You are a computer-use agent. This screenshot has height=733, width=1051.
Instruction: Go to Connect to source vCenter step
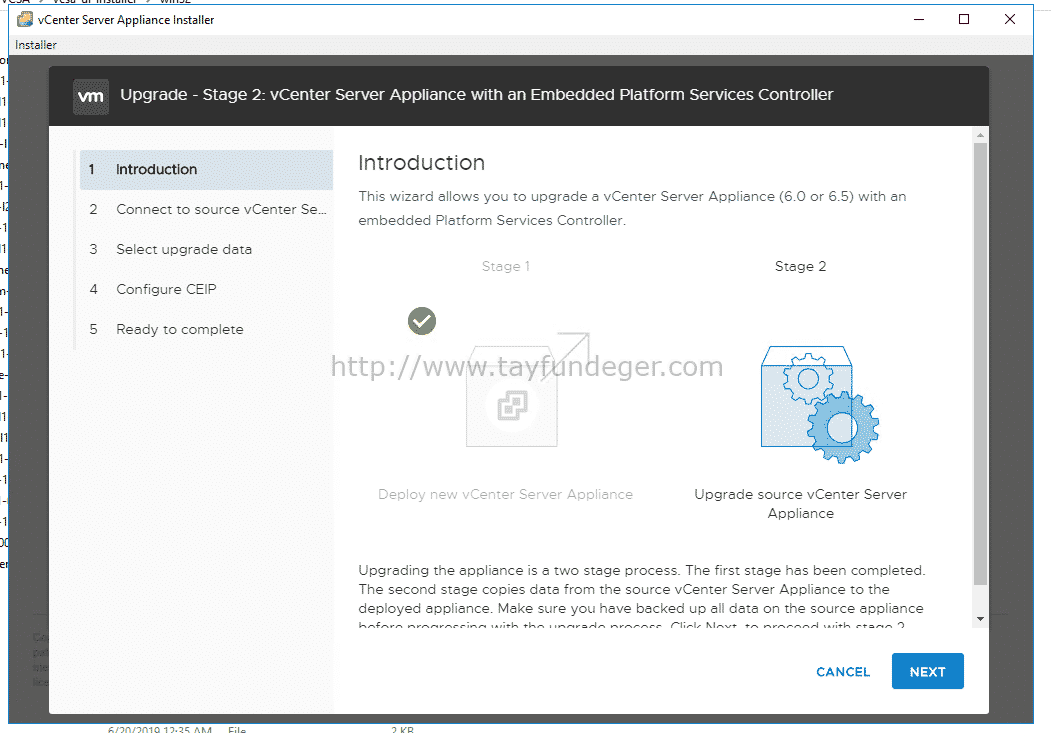206,210
